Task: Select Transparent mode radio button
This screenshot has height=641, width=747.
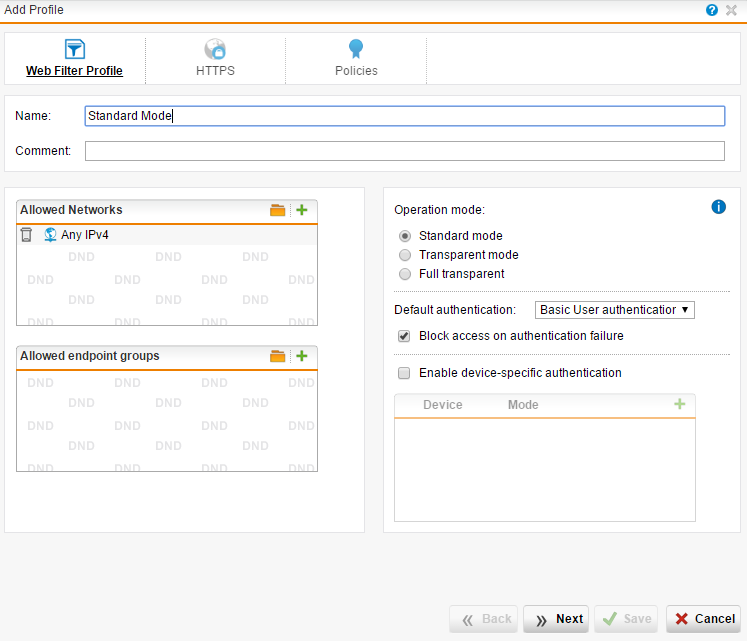Action: [x=405, y=255]
